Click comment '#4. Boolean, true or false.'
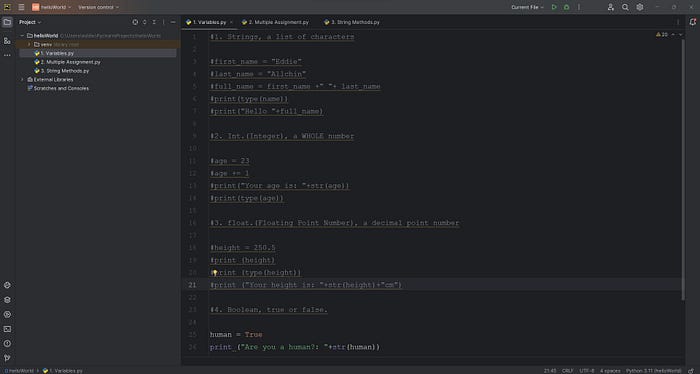This screenshot has height=374, width=700. point(269,310)
